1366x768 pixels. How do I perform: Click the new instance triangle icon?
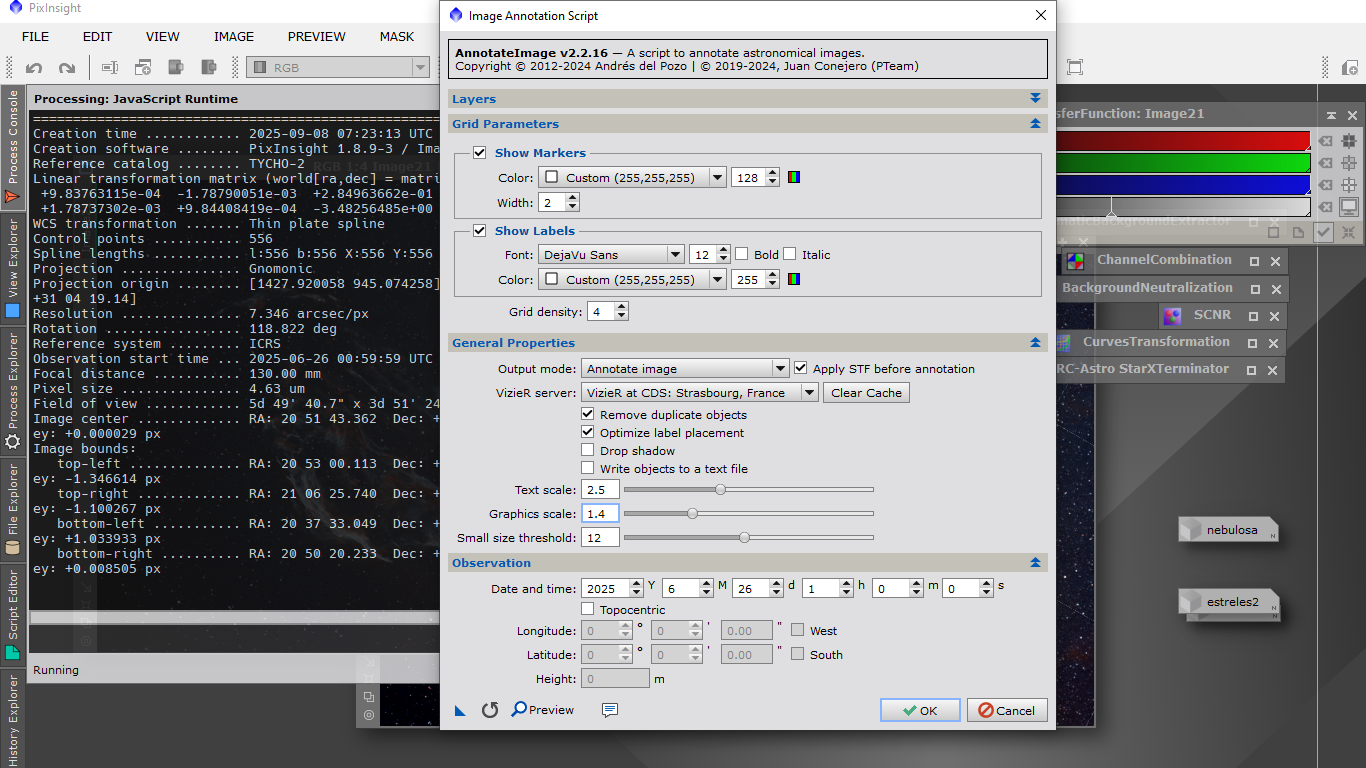point(461,710)
